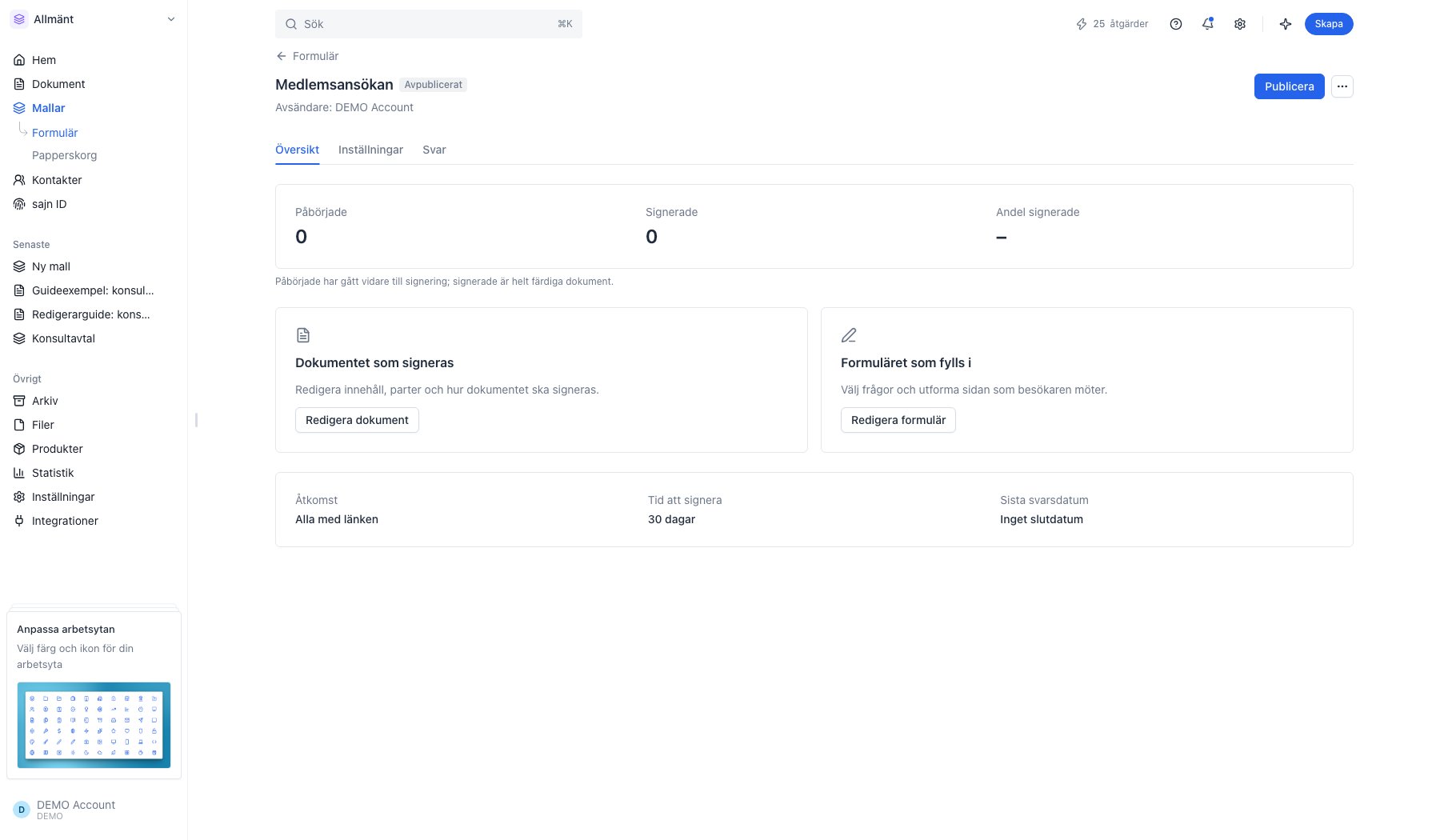Open the three-dot more options menu
1440x840 pixels.
[x=1342, y=86]
